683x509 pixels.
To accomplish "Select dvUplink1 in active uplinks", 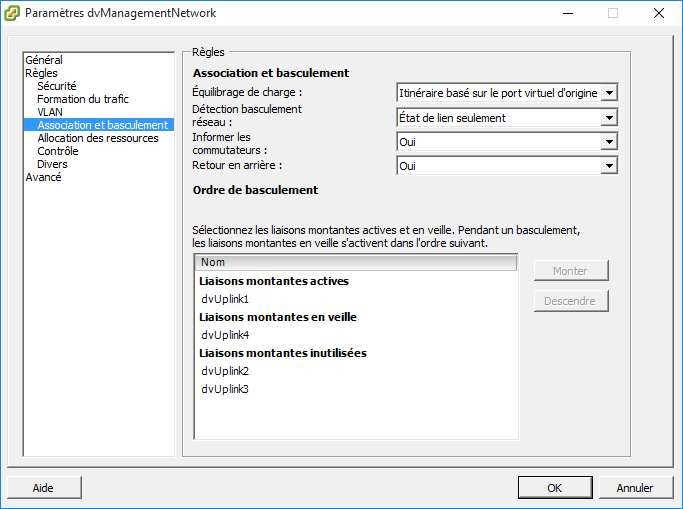I will 225,299.
